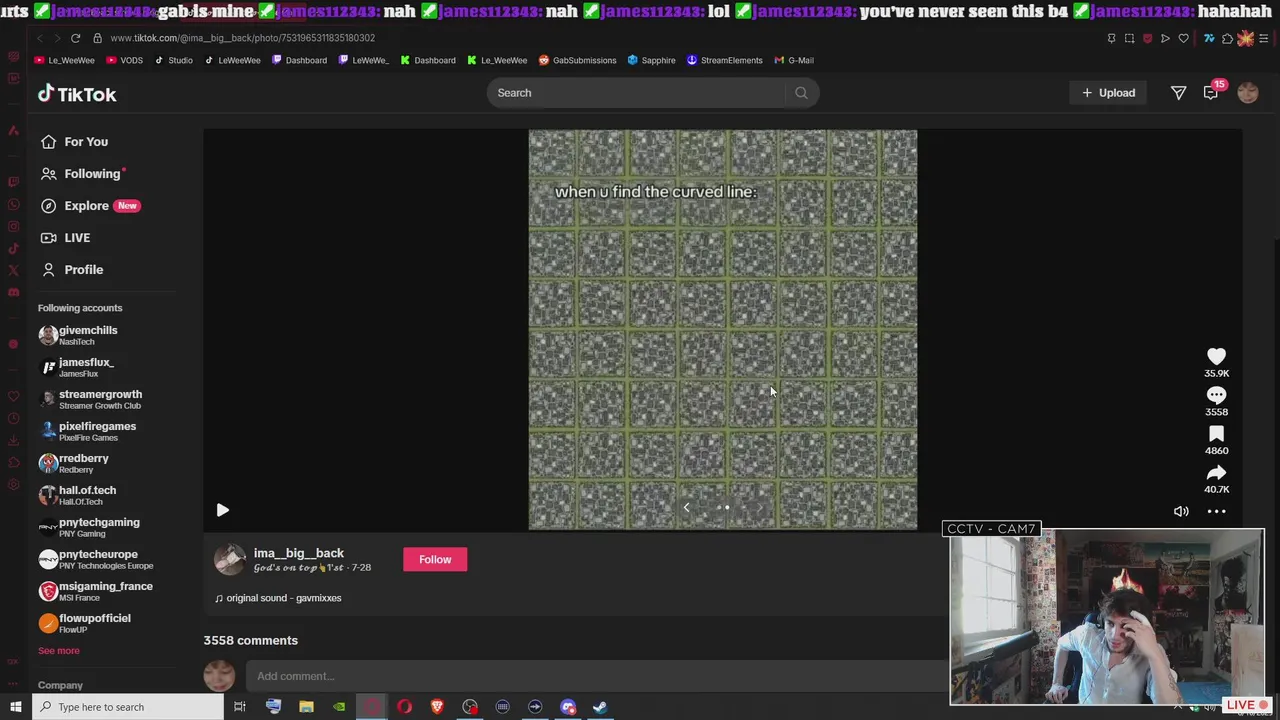Image resolution: width=1280 pixels, height=720 pixels.
Task: Reload the page with browser refresh icon
Action: tap(75, 38)
